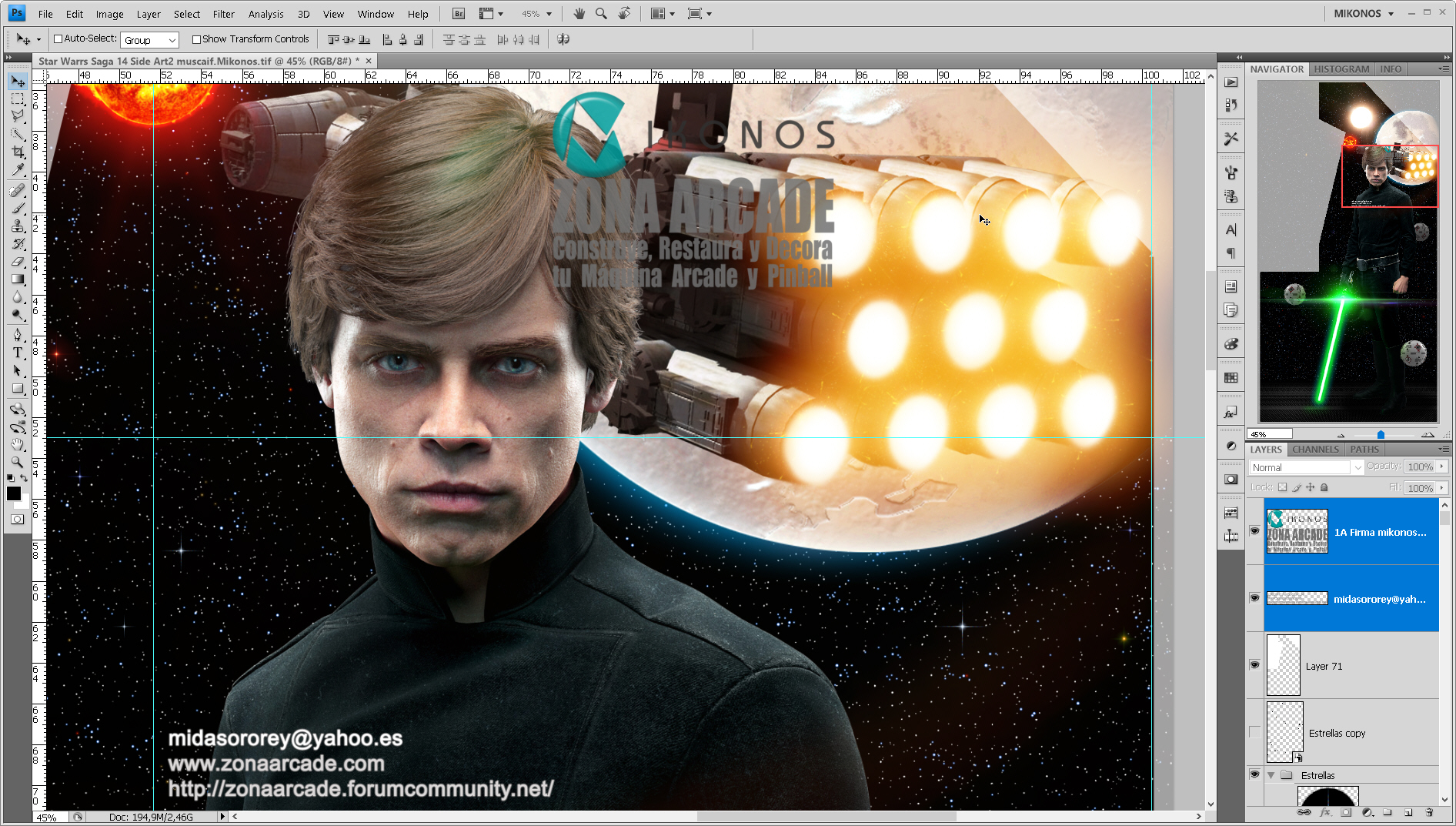Viewport: 1456px width, 826px height.
Task: Activate the Zoom tool in toolbox
Action: point(18,462)
